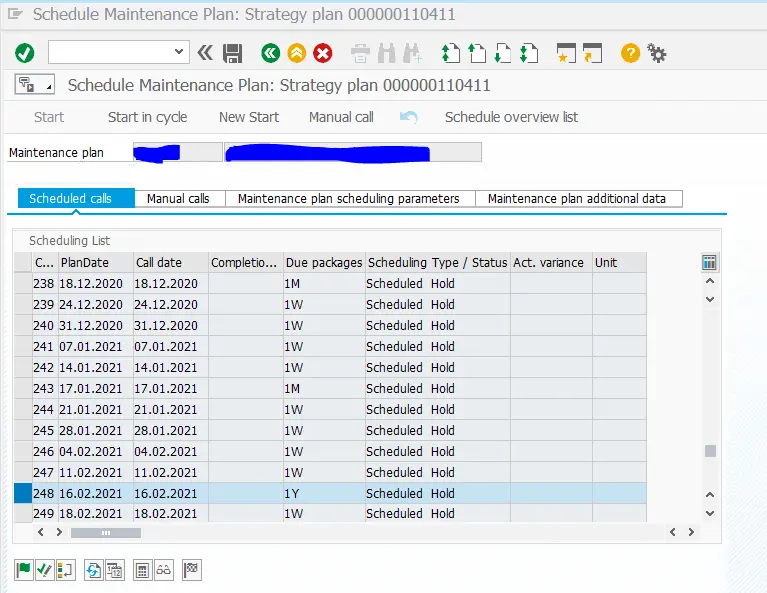Click the New Start button

[x=249, y=117]
